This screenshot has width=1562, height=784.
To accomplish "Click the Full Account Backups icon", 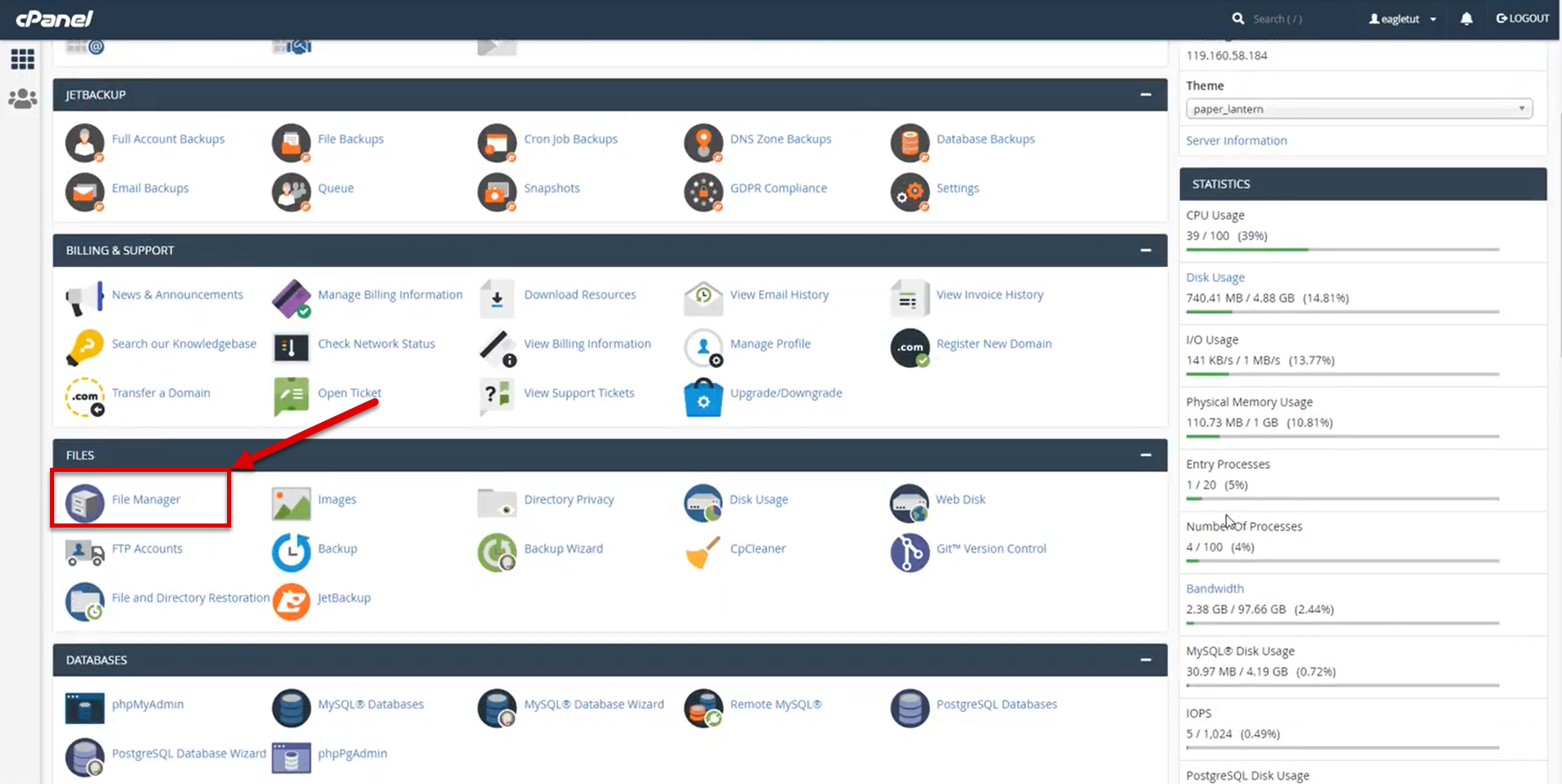I will click(85, 143).
